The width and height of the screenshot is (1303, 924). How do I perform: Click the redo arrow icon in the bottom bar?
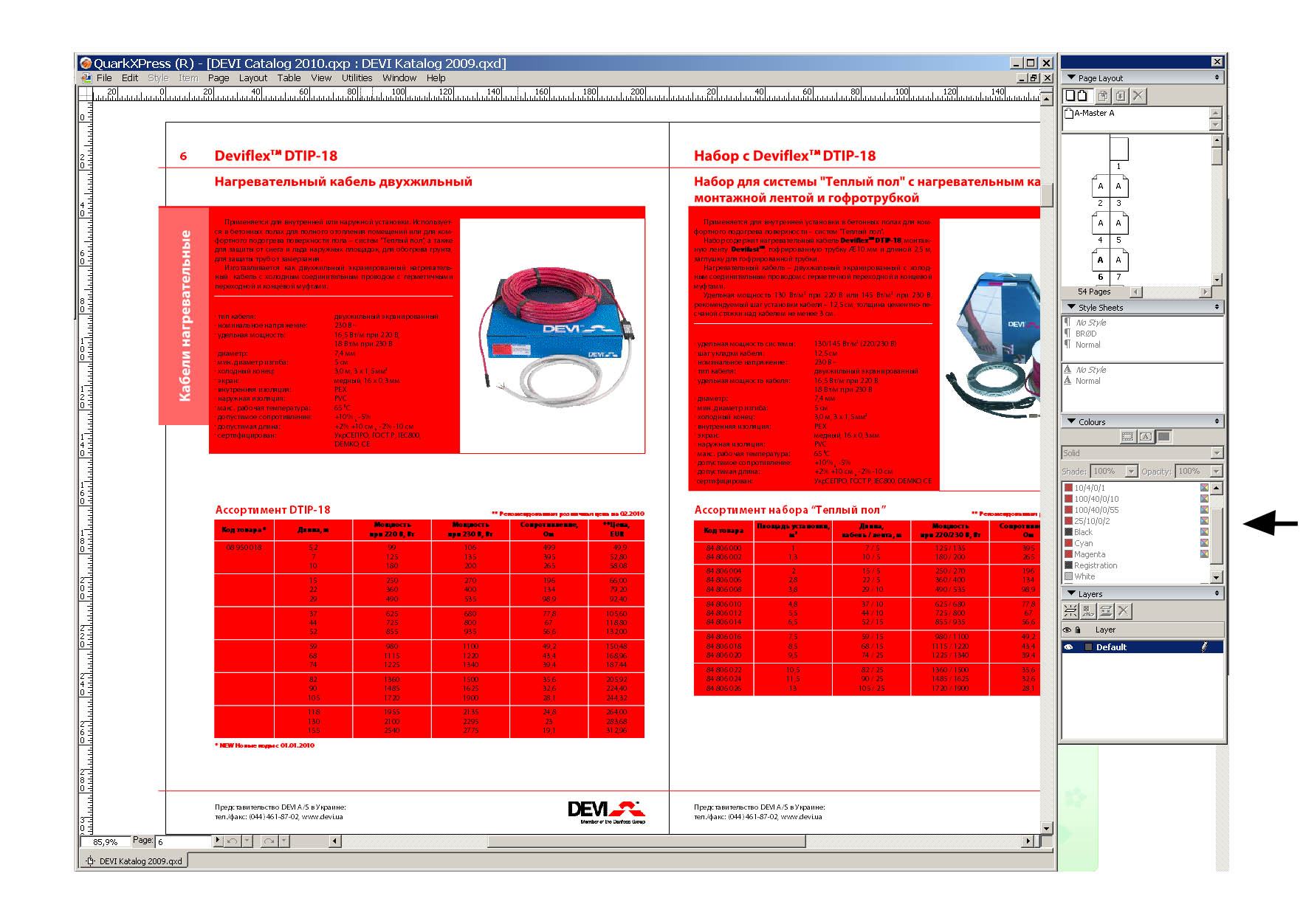point(269,841)
